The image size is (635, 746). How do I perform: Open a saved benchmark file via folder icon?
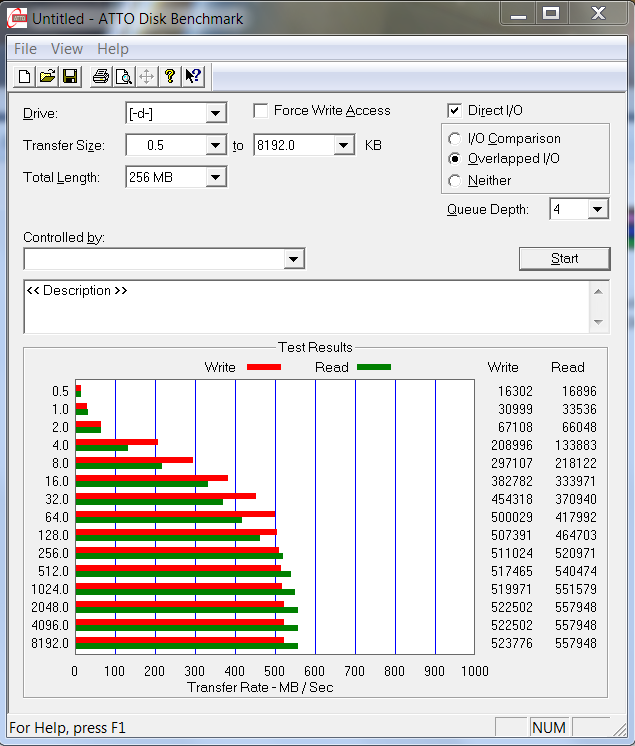point(47,76)
